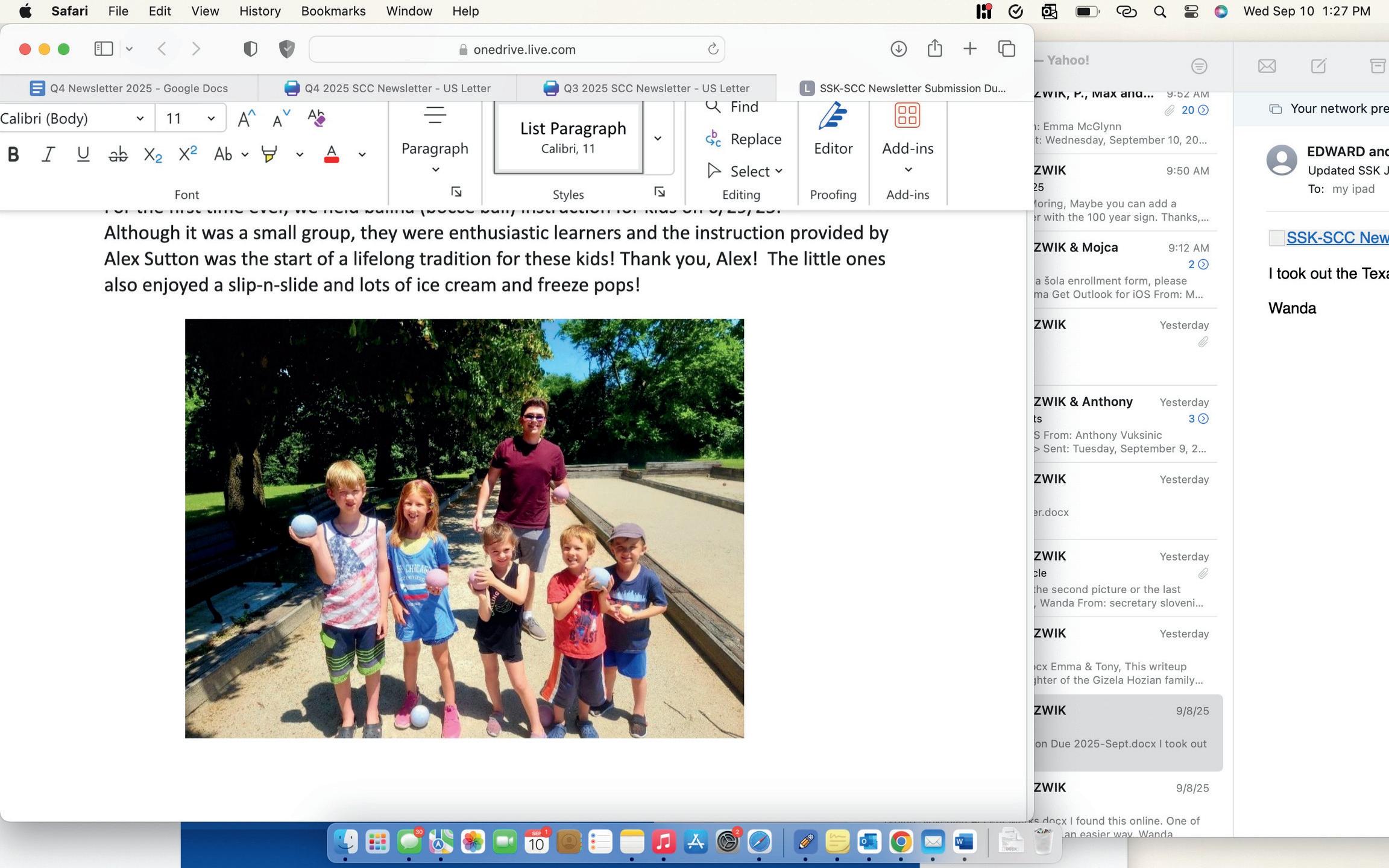Expand the Styles gallery arrow
The image size is (1389, 868).
tap(658, 139)
